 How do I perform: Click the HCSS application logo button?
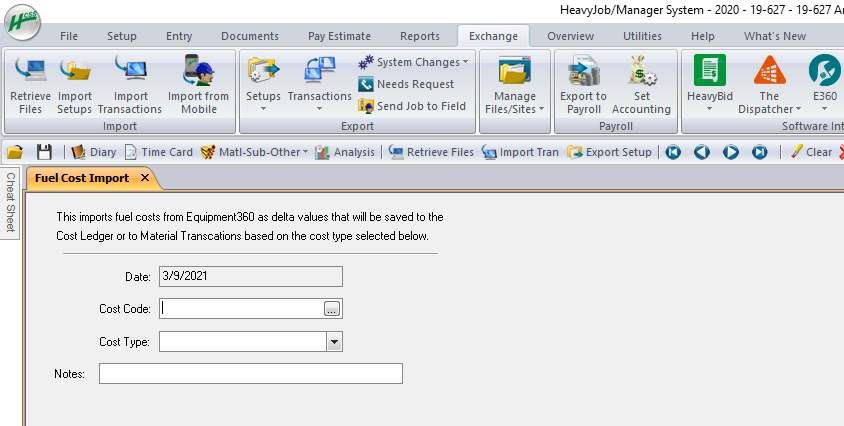tap(23, 23)
